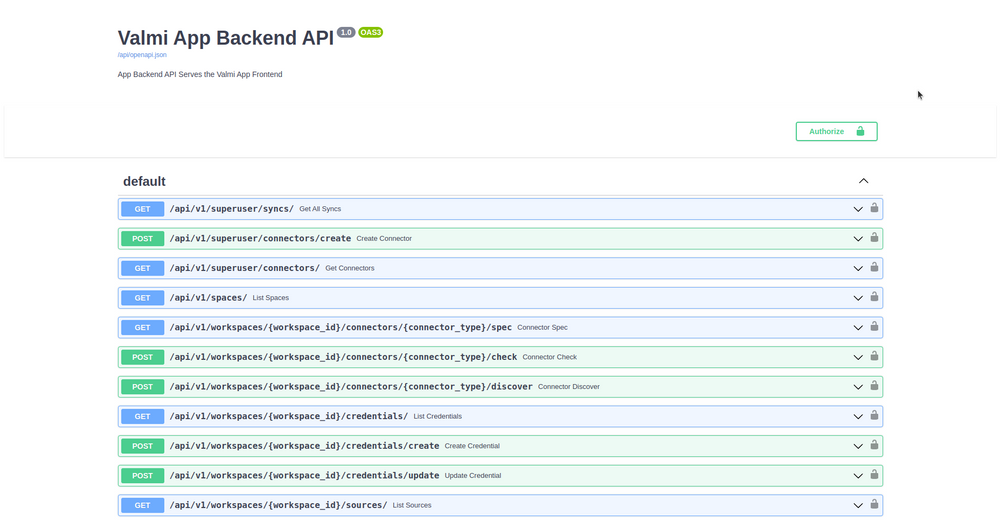Click lock icon on Get All Syncs row
Image resolution: width=1000 pixels, height=522 pixels.
(x=874, y=208)
